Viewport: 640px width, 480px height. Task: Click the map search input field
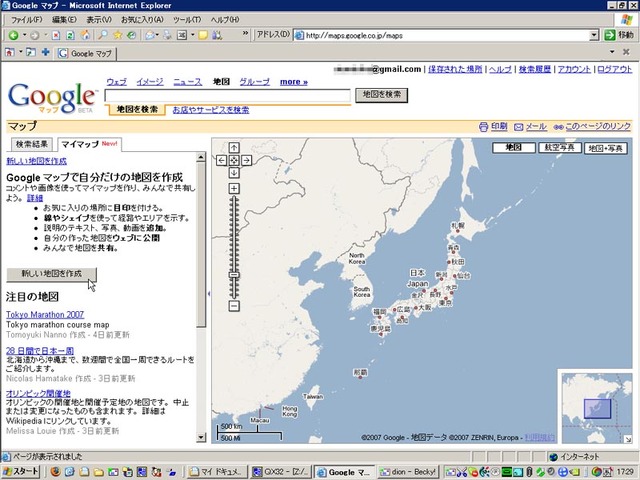point(227,96)
